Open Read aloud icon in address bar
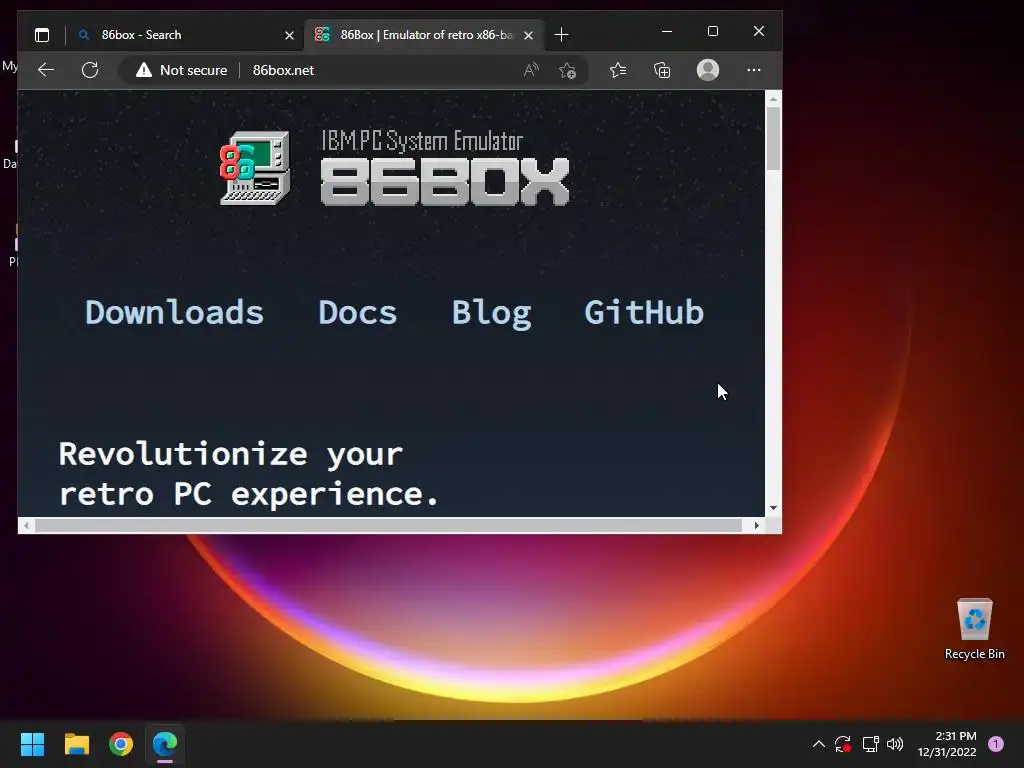Image resolution: width=1024 pixels, height=768 pixels. click(532, 70)
